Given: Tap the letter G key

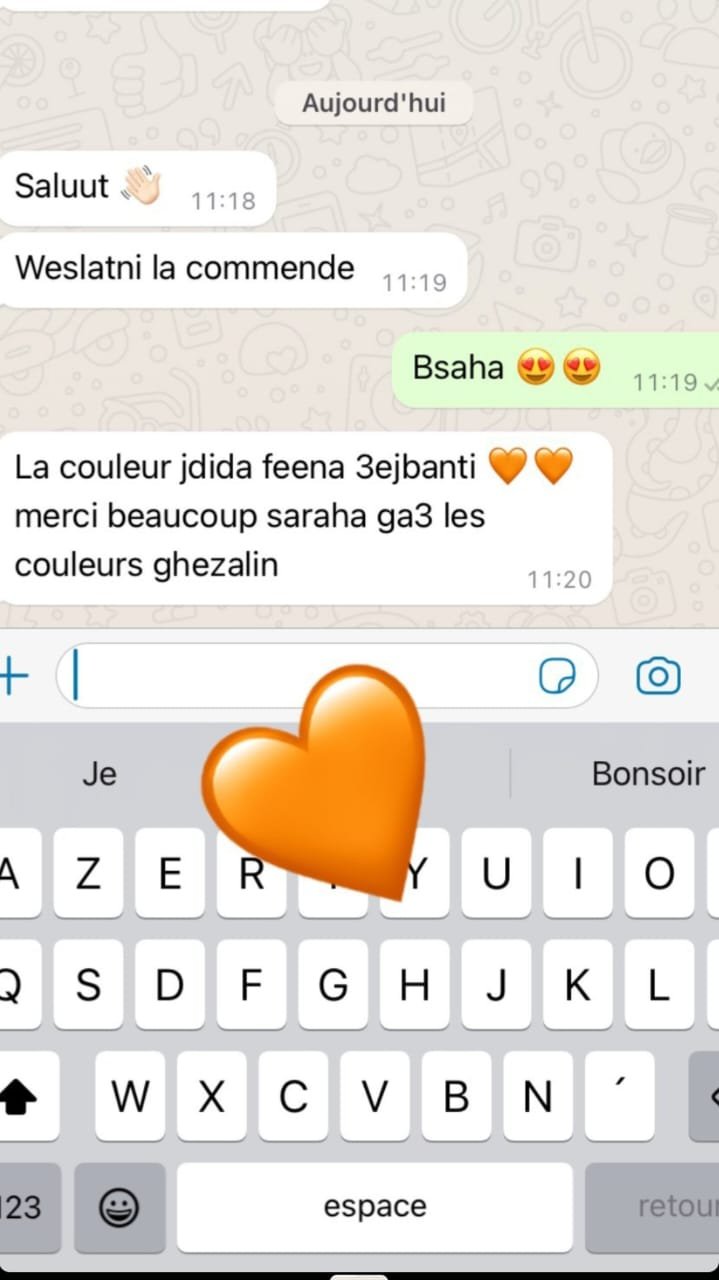Looking at the screenshot, I should [334, 985].
